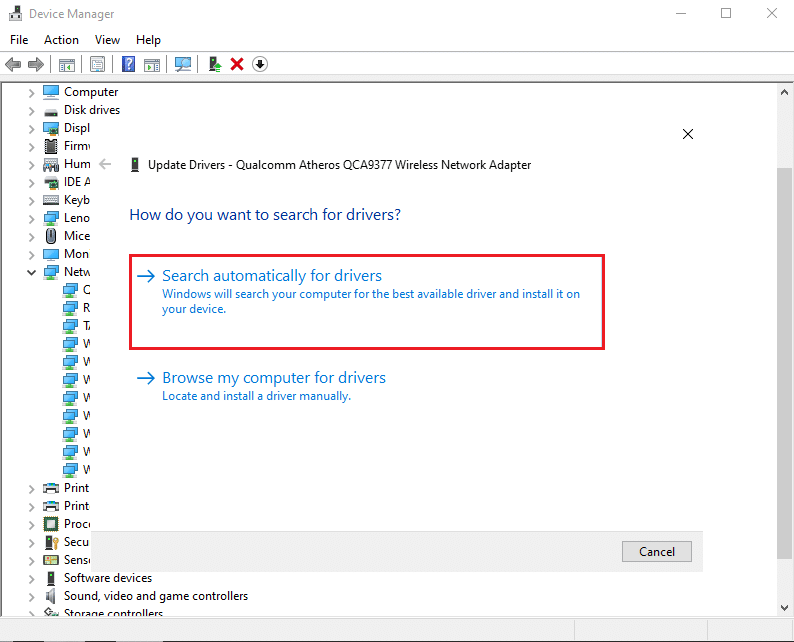This screenshot has width=794, height=642.
Task: Click the Help question mark toolbar icon
Action: (129, 64)
